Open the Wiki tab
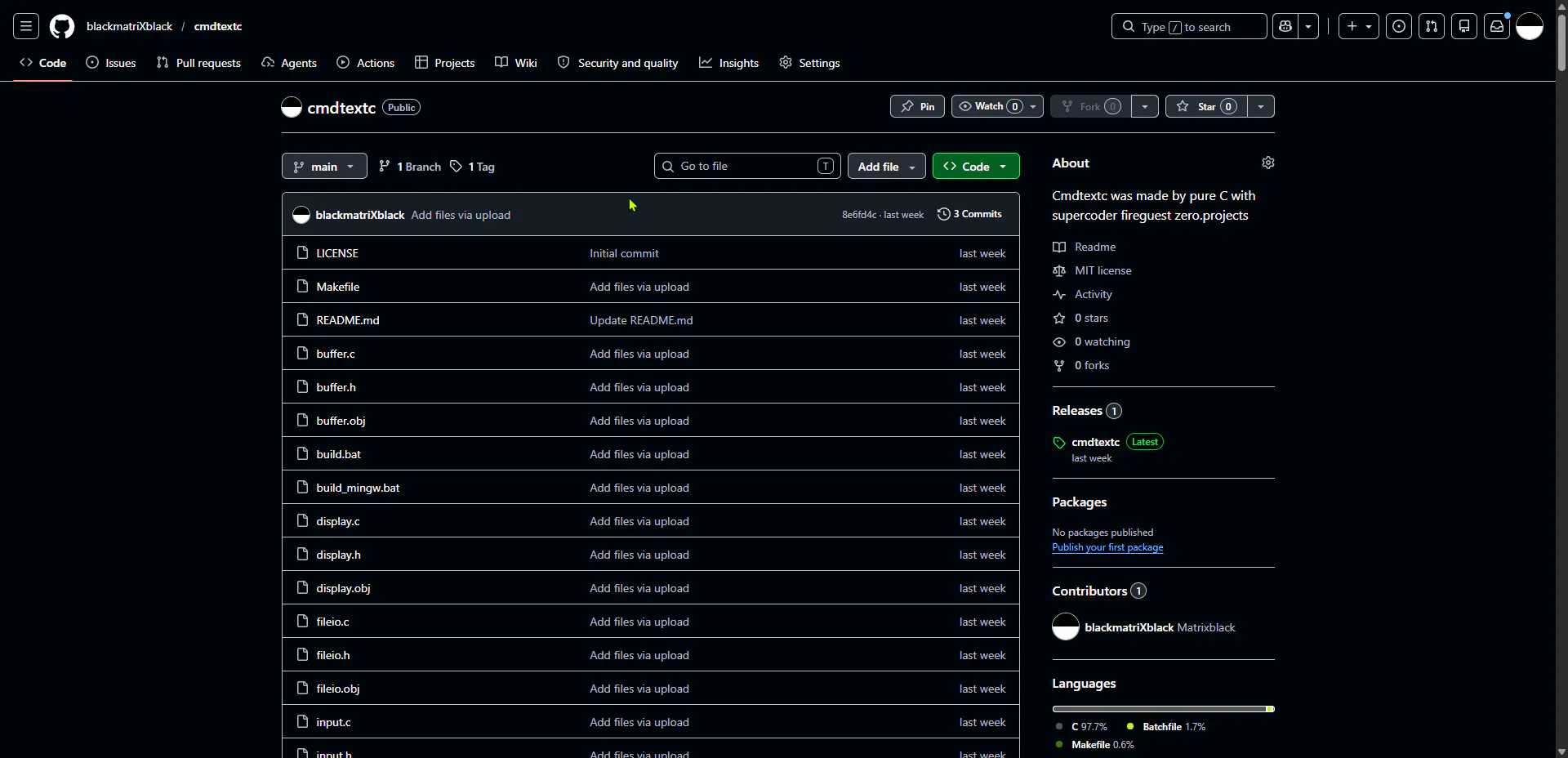Image resolution: width=1568 pixels, height=758 pixels. [516, 63]
